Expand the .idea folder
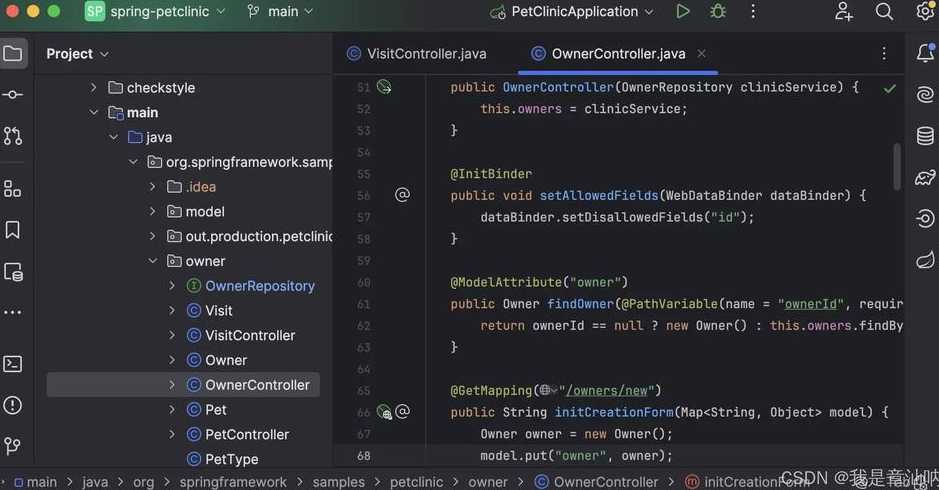The image size is (939, 490). click(x=153, y=187)
